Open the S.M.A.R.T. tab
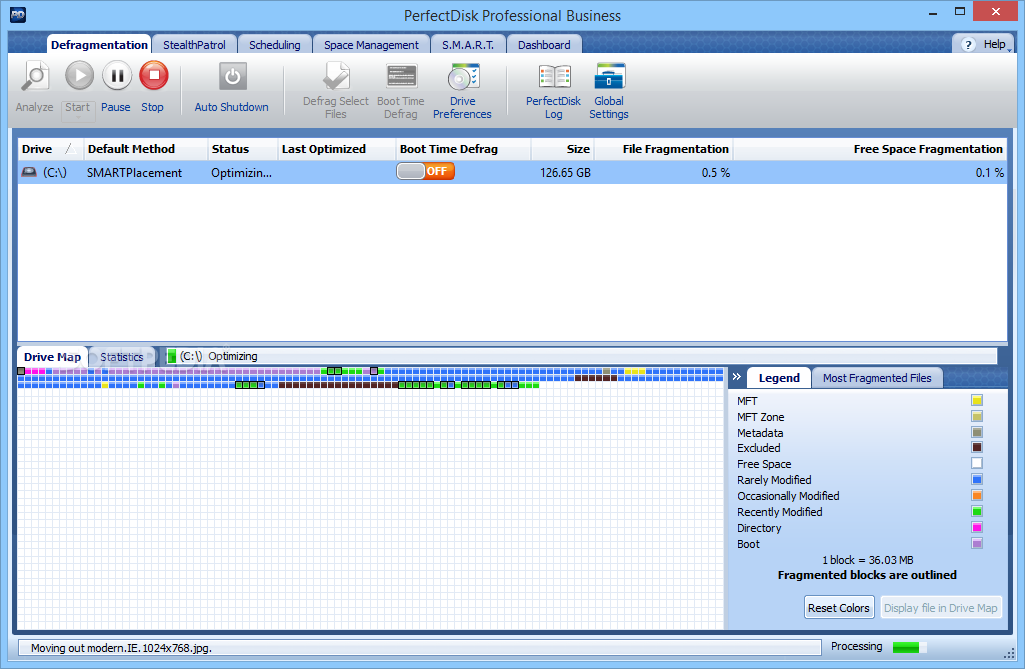The height and width of the screenshot is (669, 1025). point(468,44)
